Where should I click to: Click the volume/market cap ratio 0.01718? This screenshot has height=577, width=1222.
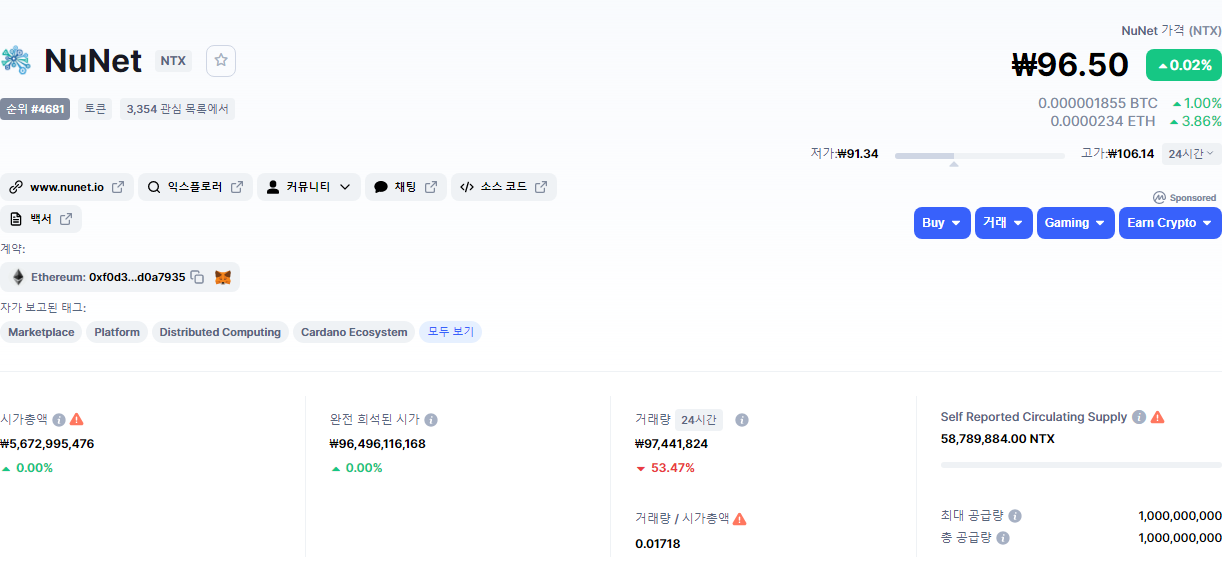(657, 544)
